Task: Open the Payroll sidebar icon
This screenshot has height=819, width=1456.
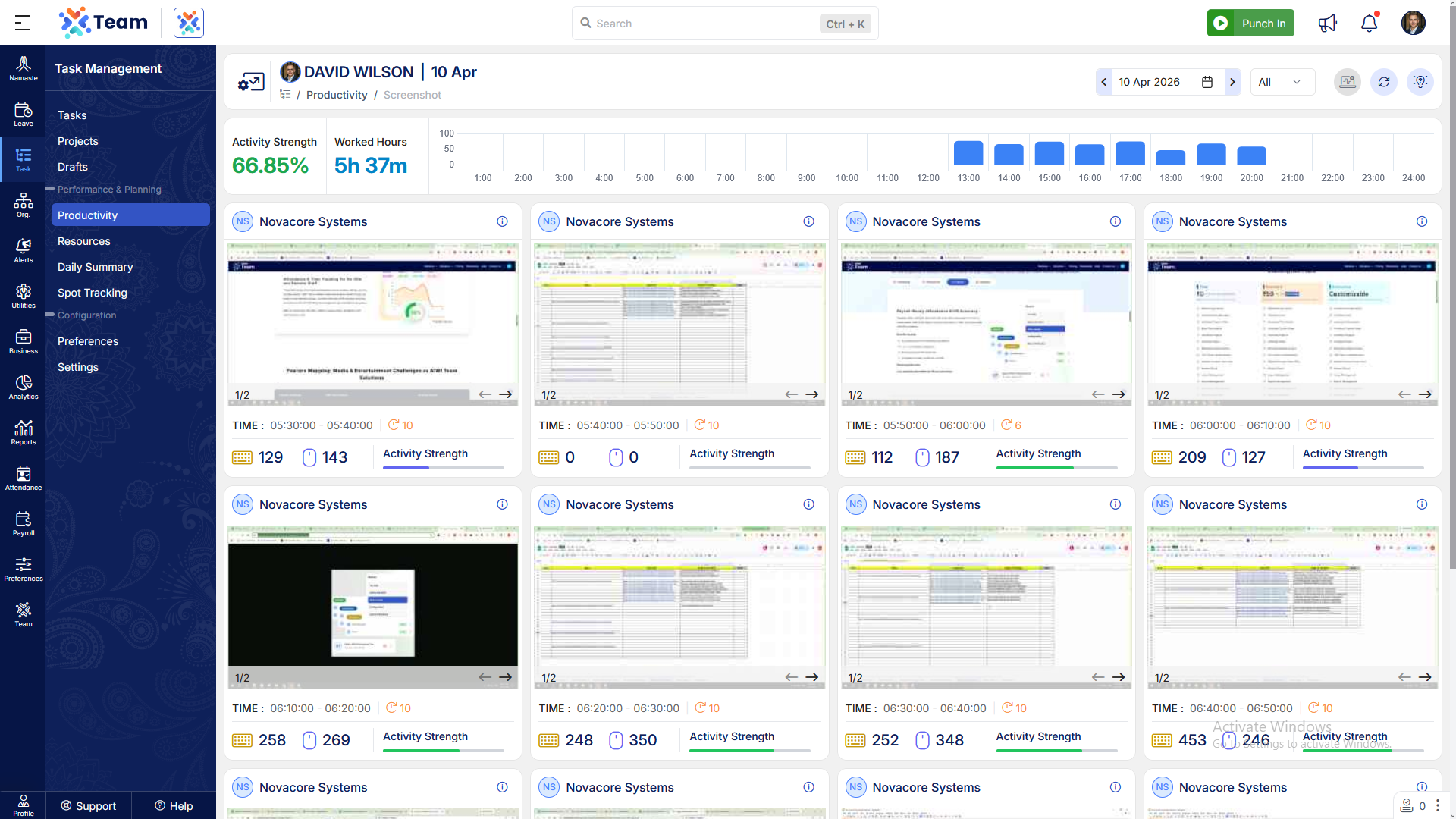Action: pyautogui.click(x=23, y=523)
